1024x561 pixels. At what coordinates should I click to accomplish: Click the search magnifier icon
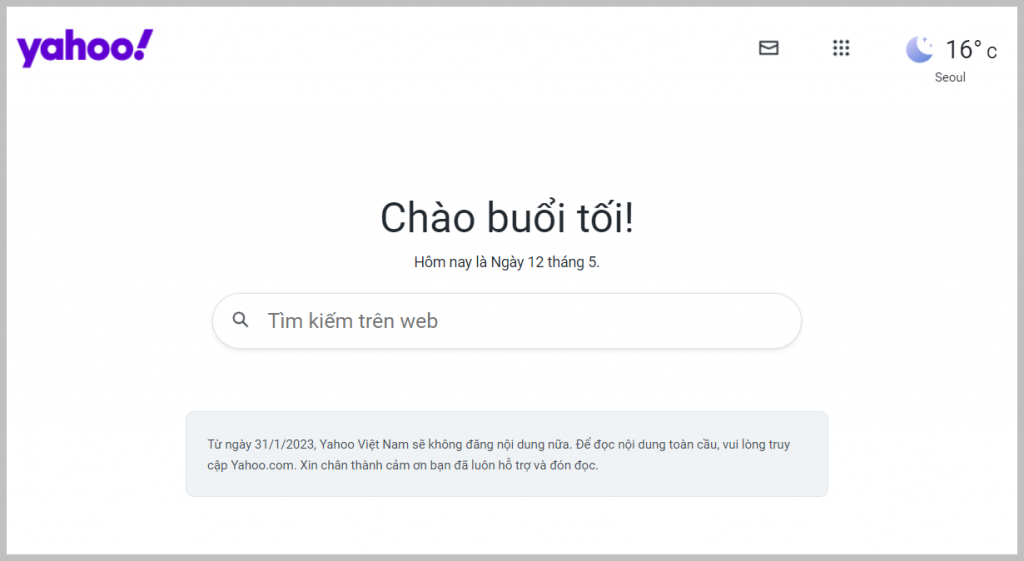click(x=240, y=320)
